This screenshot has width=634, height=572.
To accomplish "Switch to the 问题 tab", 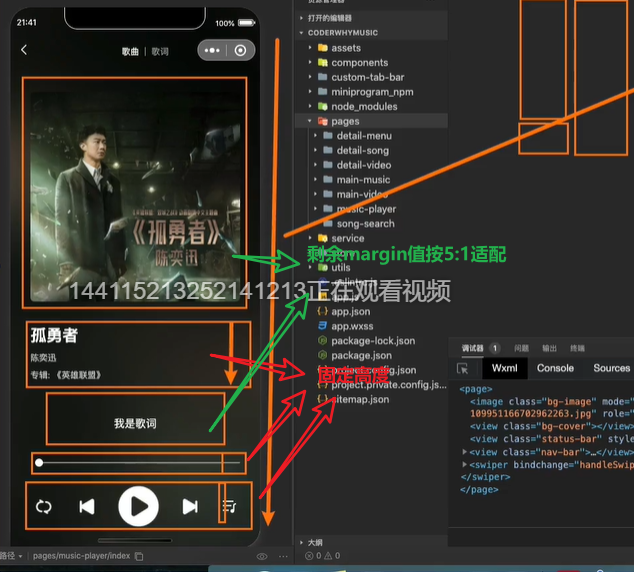I will [521, 348].
